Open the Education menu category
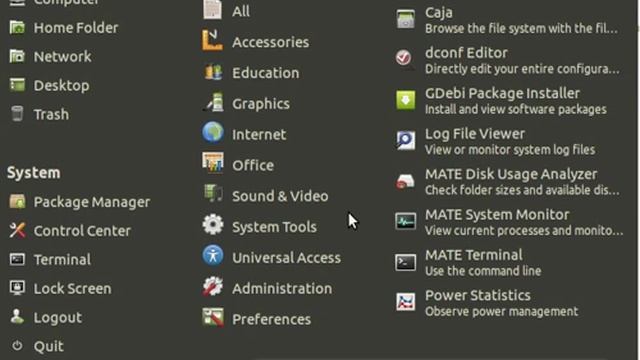The height and width of the screenshot is (360, 640). tap(266, 73)
